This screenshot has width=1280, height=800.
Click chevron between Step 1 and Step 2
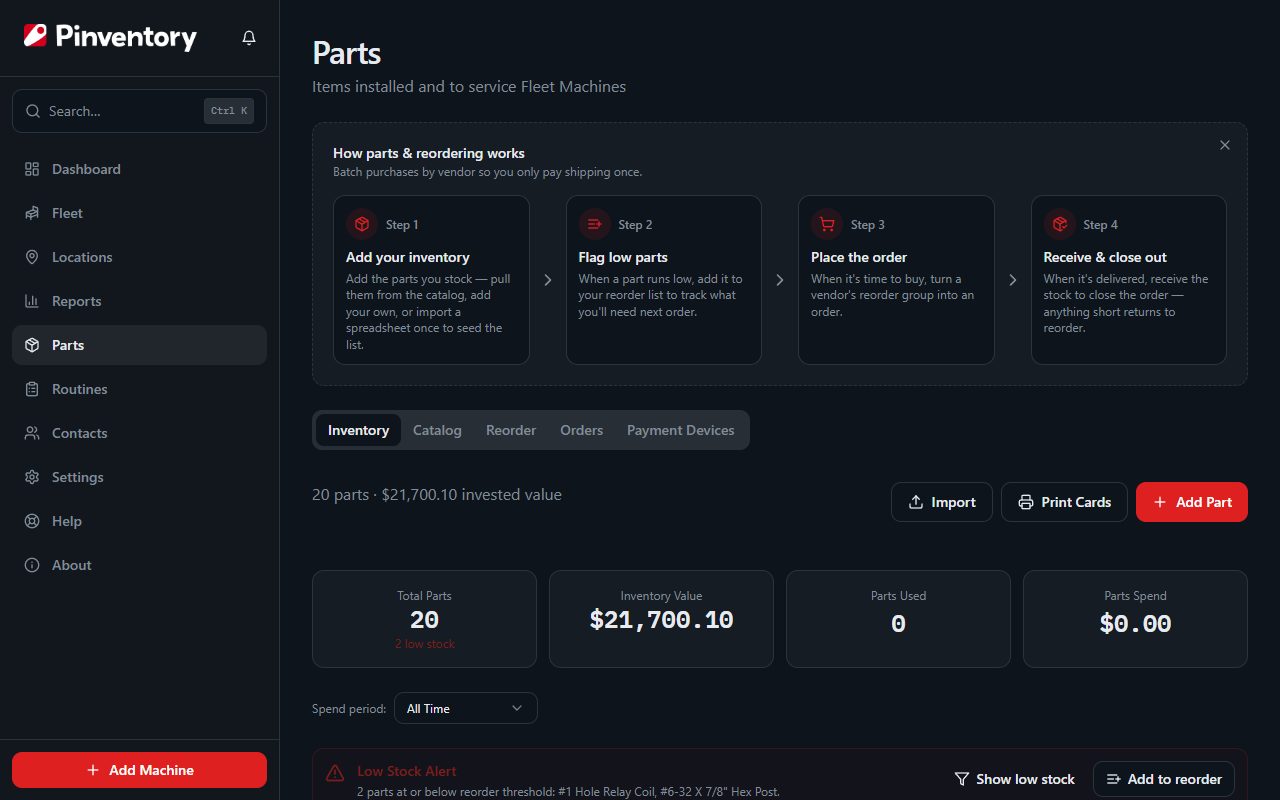[548, 280]
